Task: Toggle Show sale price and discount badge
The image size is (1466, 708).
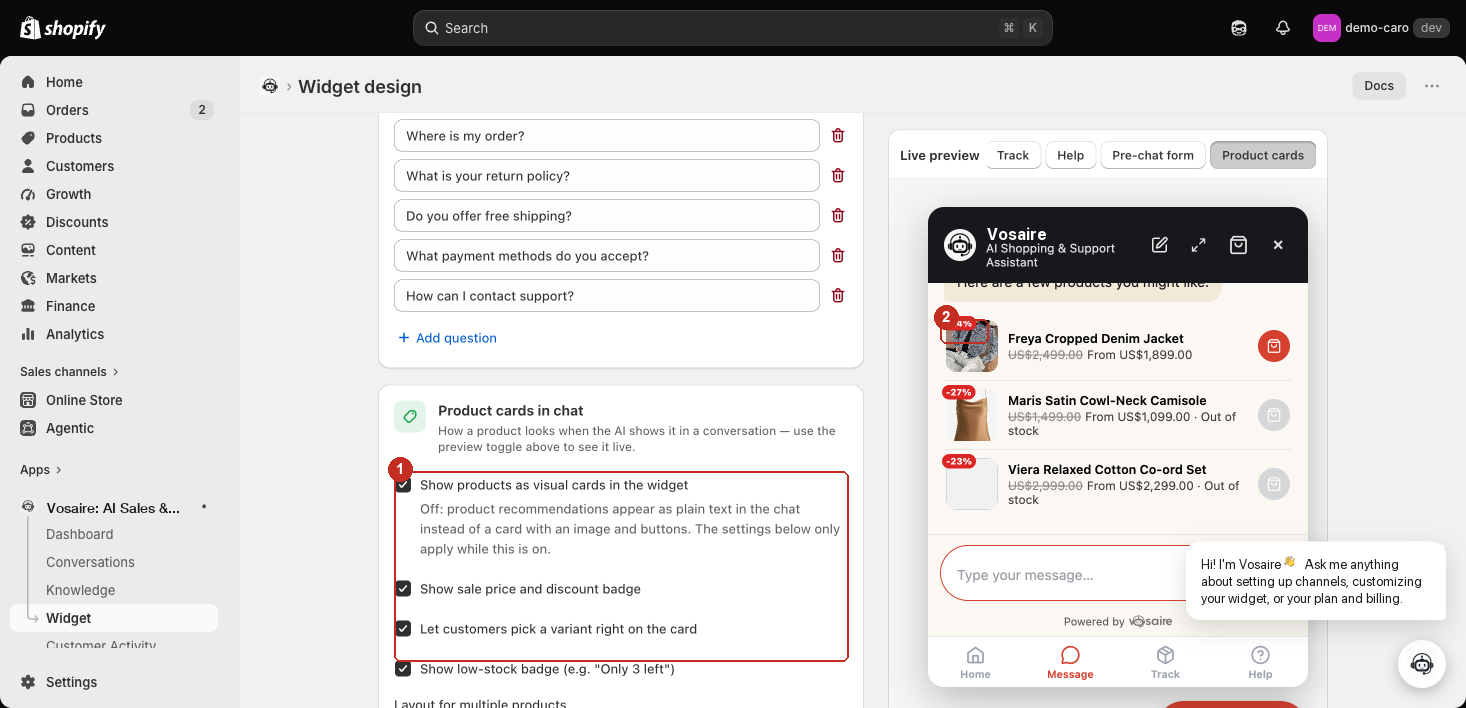Action: 403,589
